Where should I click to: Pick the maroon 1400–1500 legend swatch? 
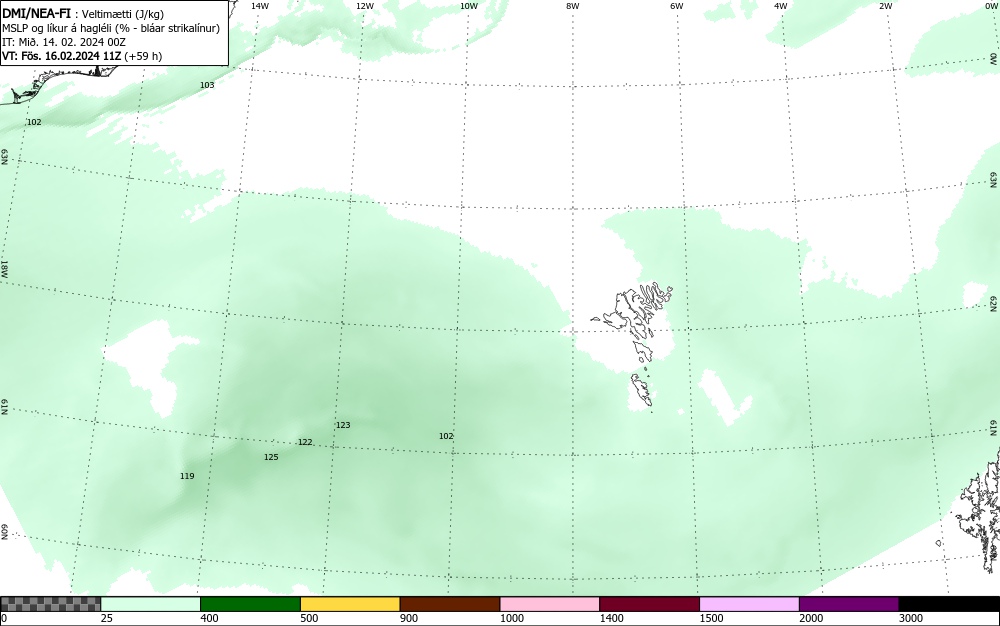[649, 604]
